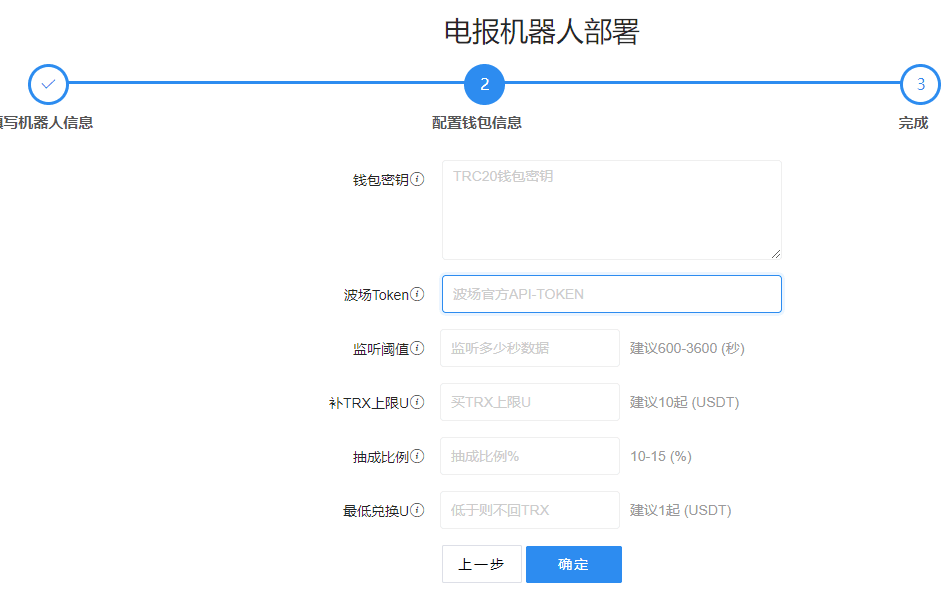Click info icon beside 波场Token label
This screenshot has width=942, height=593.
[x=418, y=294]
